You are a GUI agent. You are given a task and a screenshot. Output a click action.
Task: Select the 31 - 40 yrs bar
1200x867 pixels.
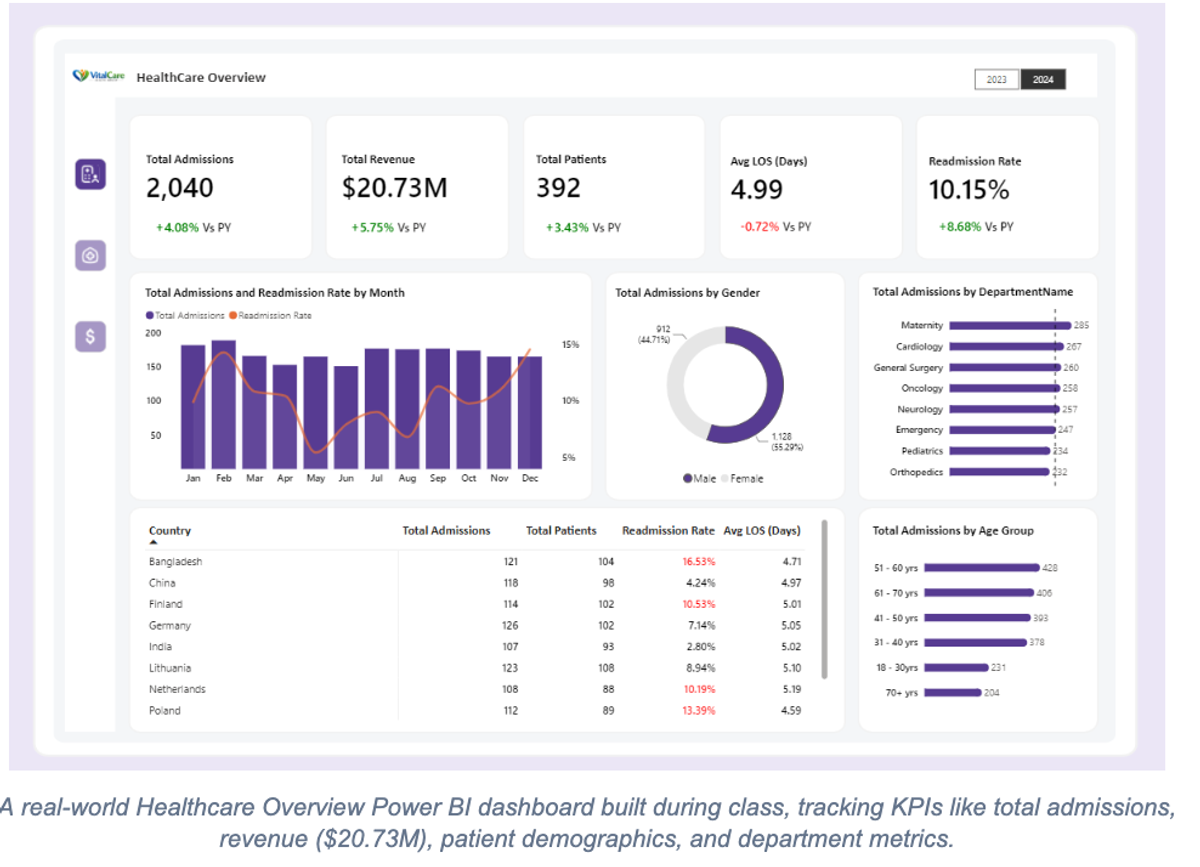point(976,642)
